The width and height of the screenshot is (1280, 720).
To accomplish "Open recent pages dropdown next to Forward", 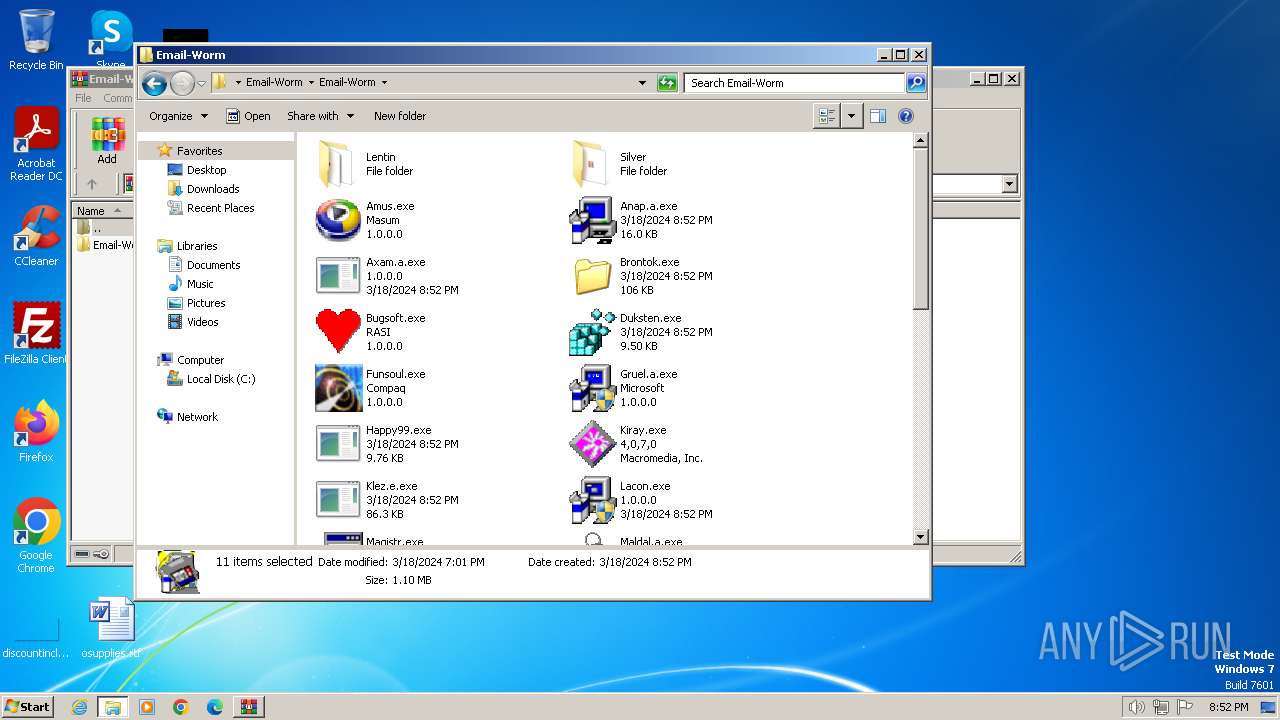I will pos(201,83).
